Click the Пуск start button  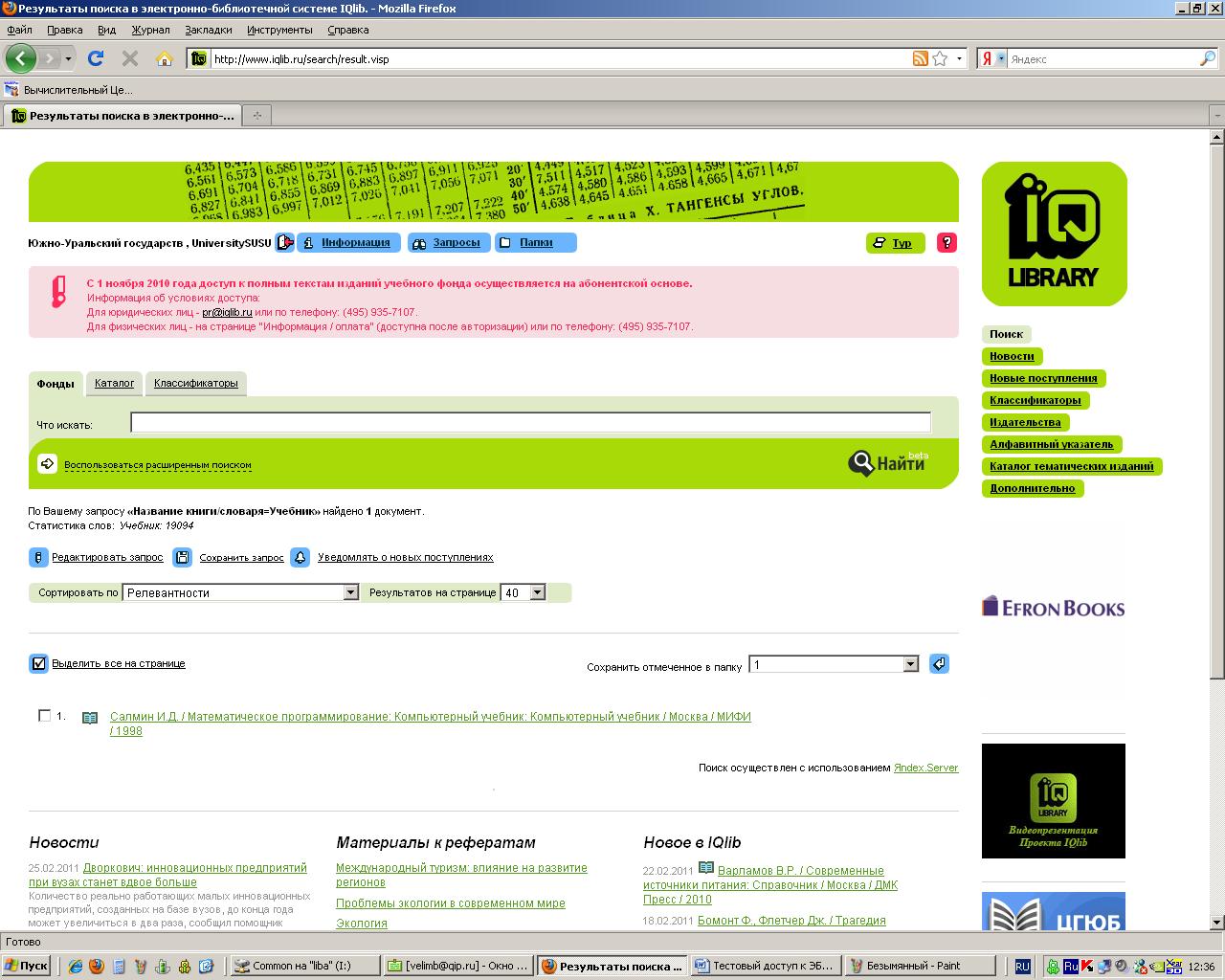(x=26, y=966)
